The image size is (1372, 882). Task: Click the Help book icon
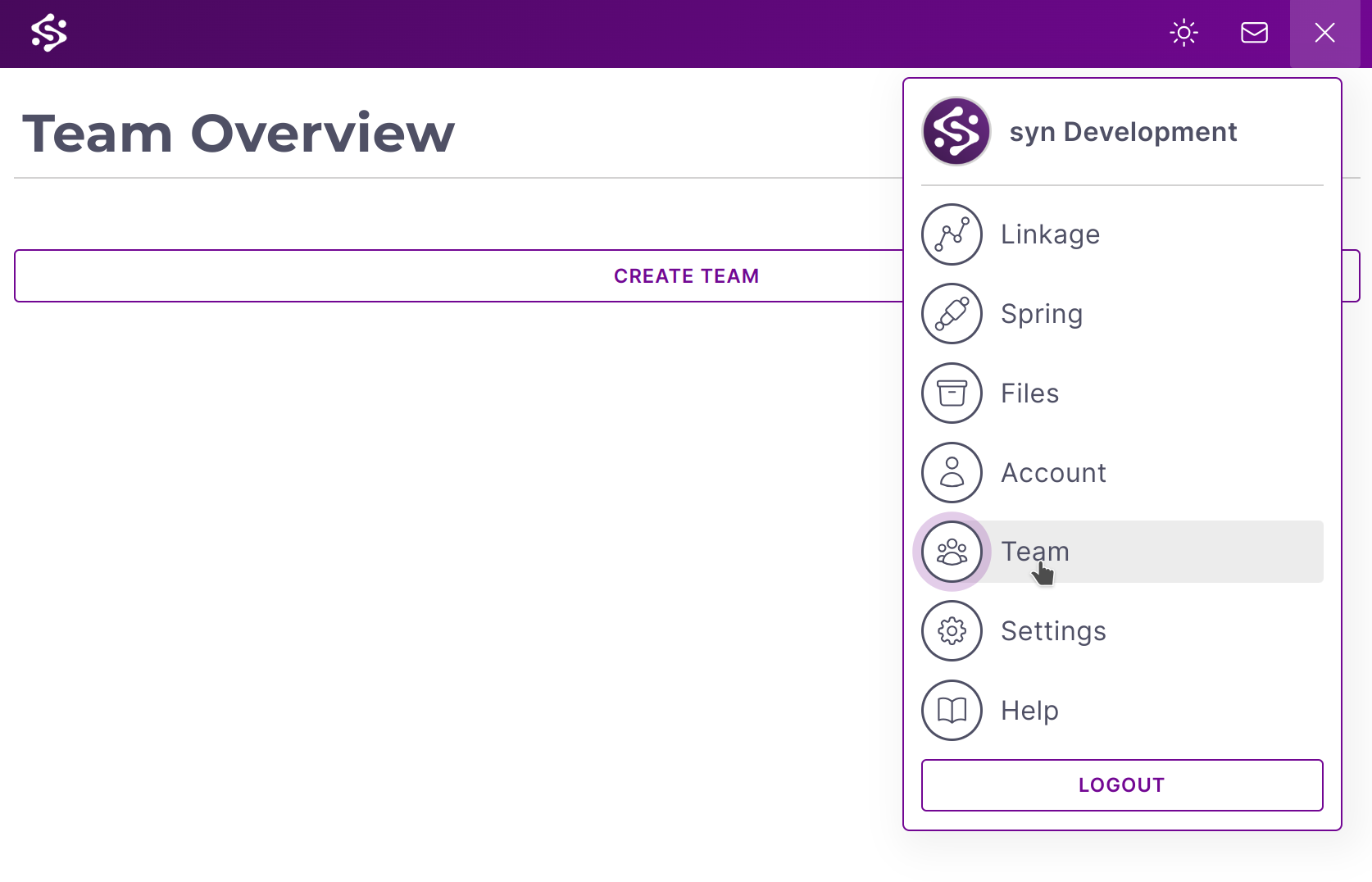[x=952, y=711]
